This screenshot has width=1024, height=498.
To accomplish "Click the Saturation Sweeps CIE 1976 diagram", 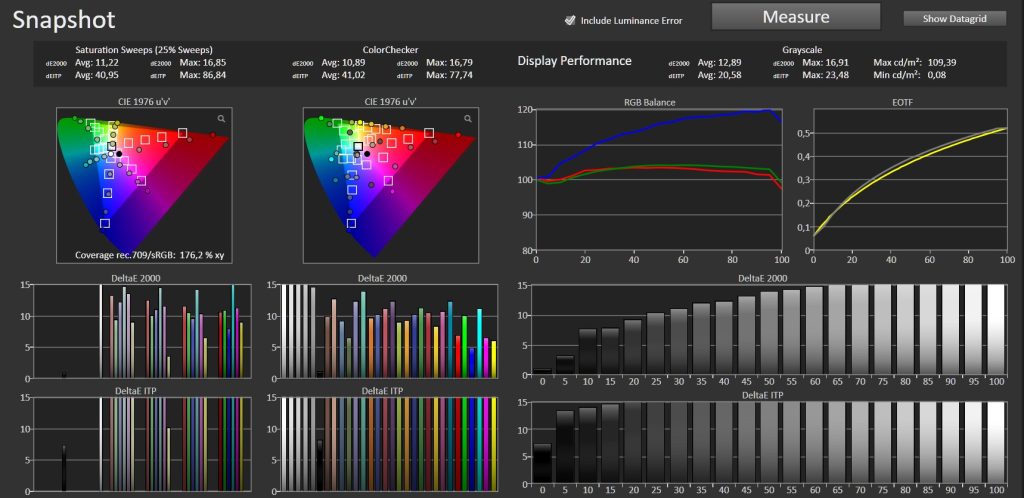I will click(x=142, y=185).
